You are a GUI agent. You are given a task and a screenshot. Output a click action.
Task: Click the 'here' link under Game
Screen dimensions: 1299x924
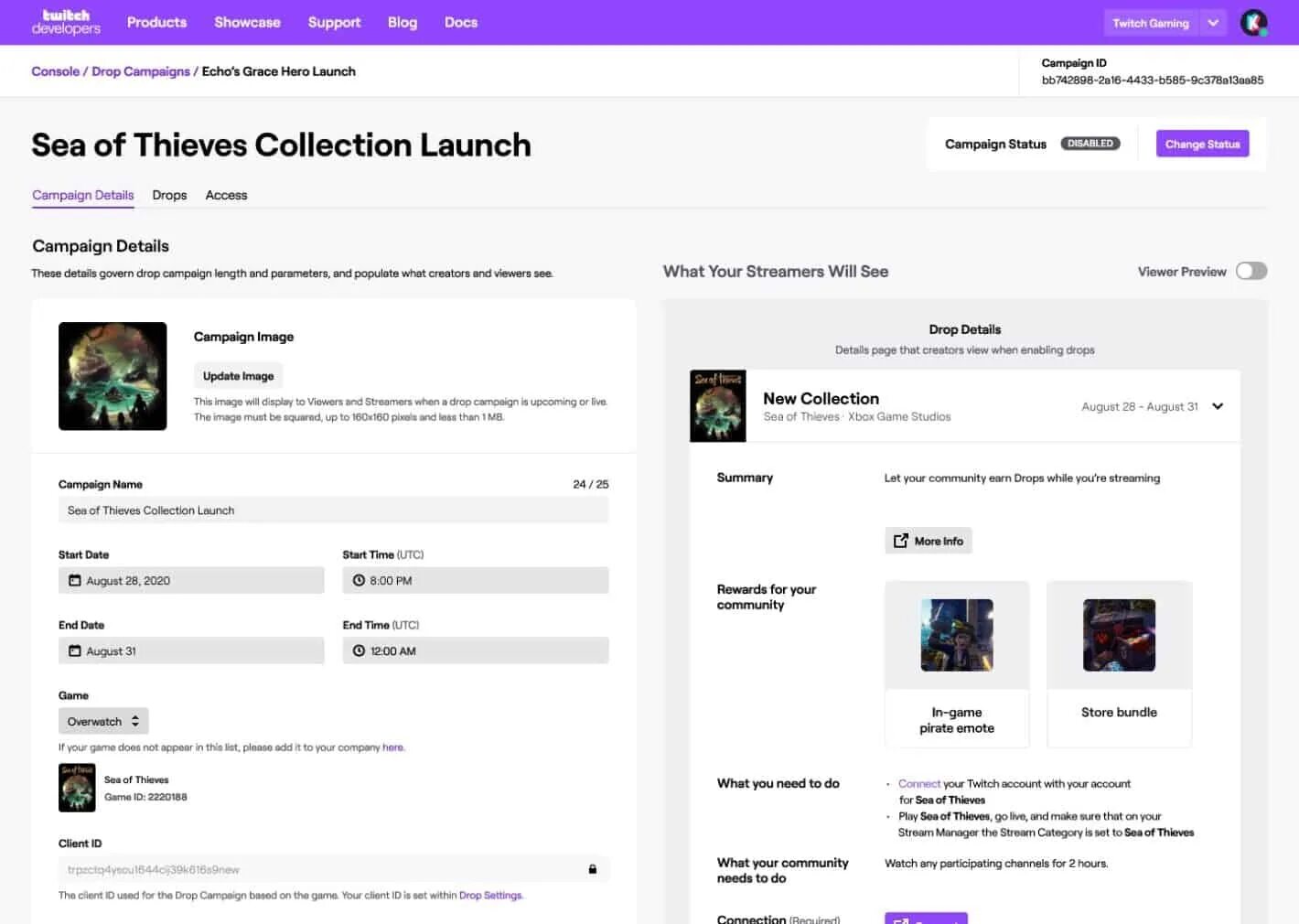[392, 747]
